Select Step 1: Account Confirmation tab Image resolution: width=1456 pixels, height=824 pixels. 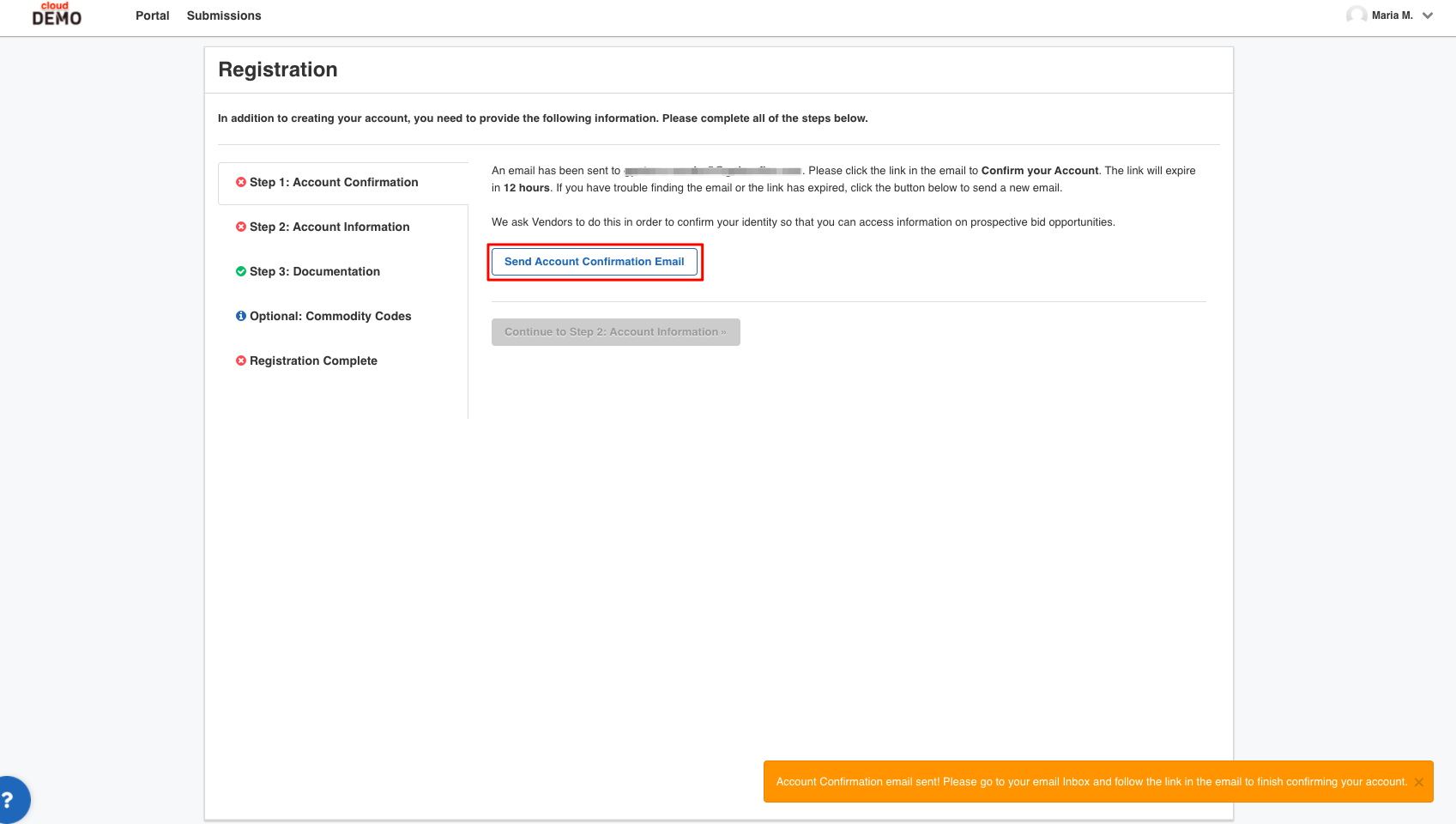(343, 183)
